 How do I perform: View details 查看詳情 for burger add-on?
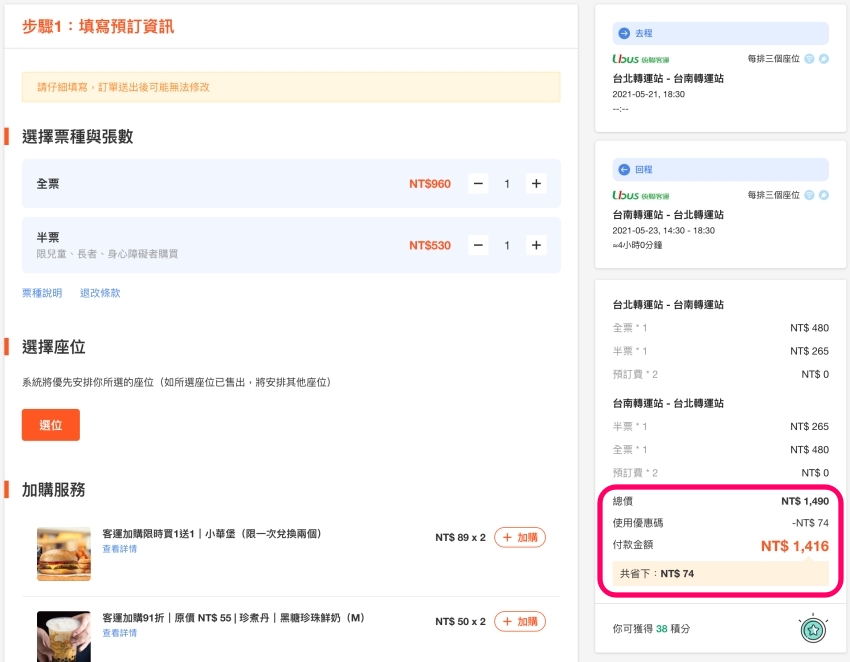pyautogui.click(x=119, y=549)
